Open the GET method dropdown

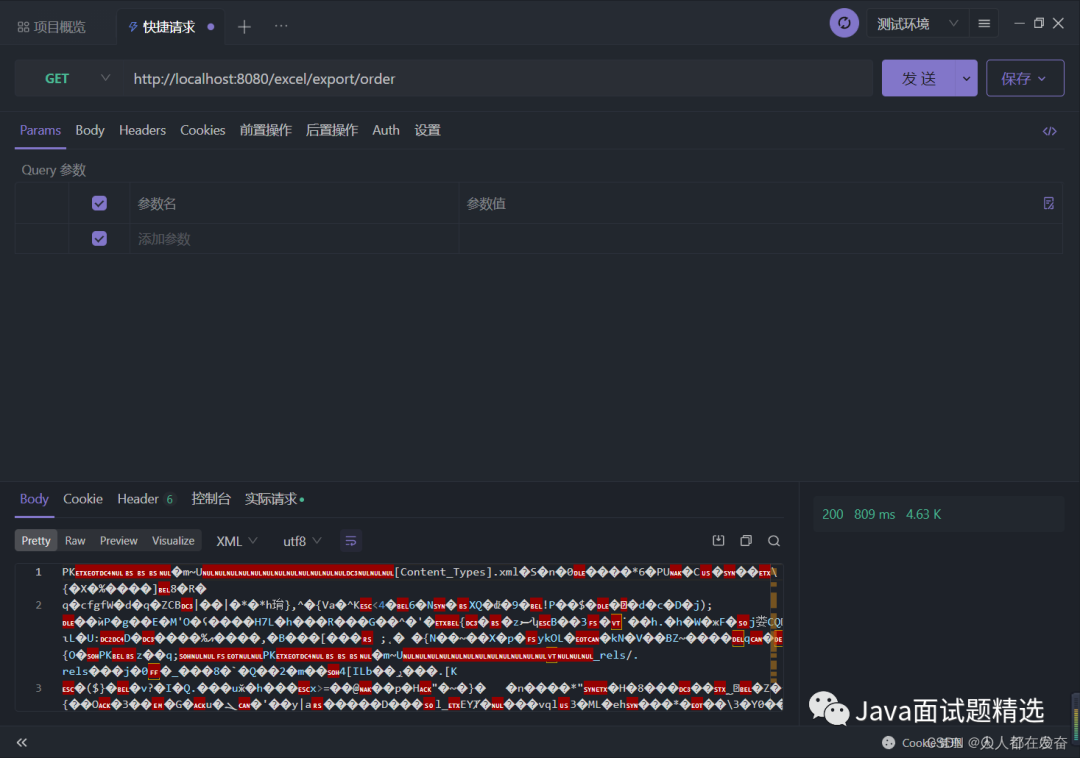click(x=76, y=78)
